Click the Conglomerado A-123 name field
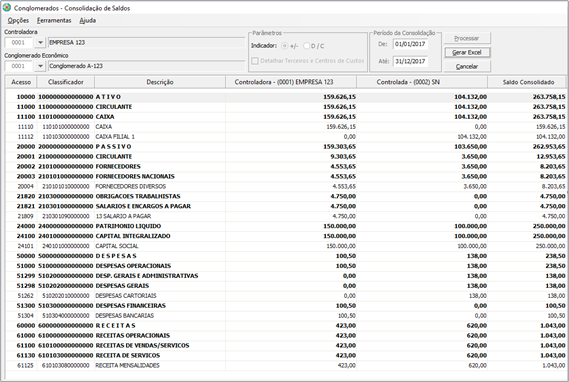 tap(146, 66)
